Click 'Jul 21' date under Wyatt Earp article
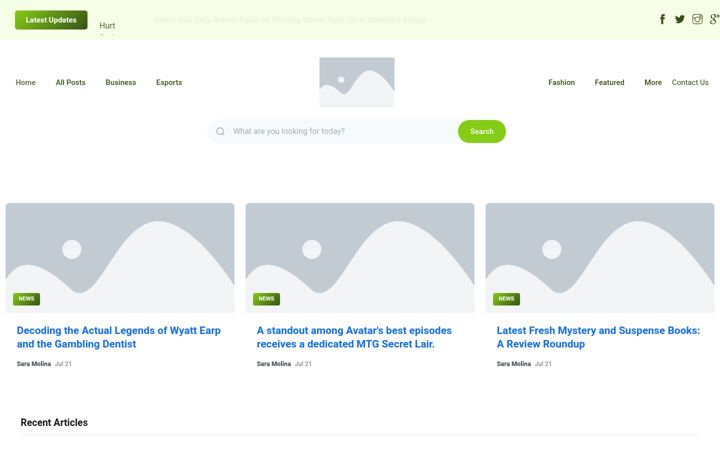The image size is (720, 450). point(63,364)
